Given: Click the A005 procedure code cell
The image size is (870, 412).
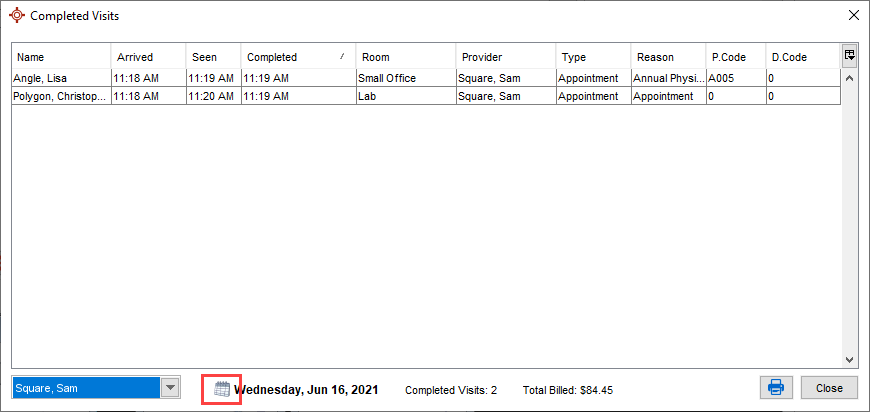Looking at the screenshot, I should 736,78.
